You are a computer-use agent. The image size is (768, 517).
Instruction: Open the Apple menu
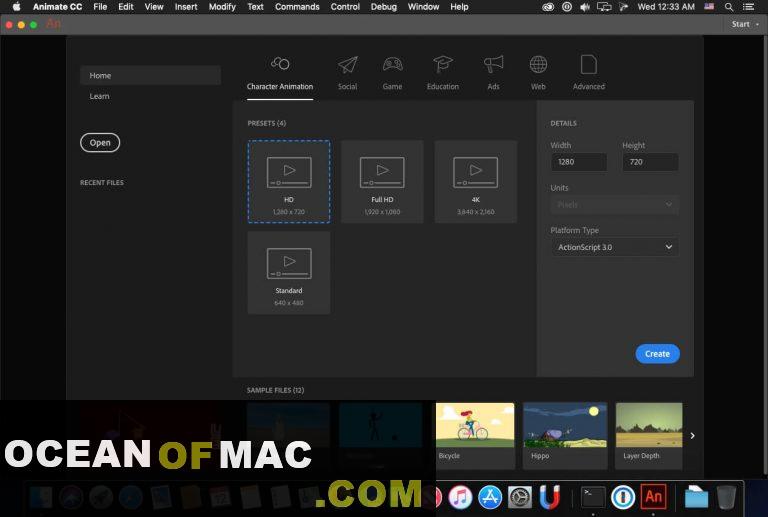point(16,7)
